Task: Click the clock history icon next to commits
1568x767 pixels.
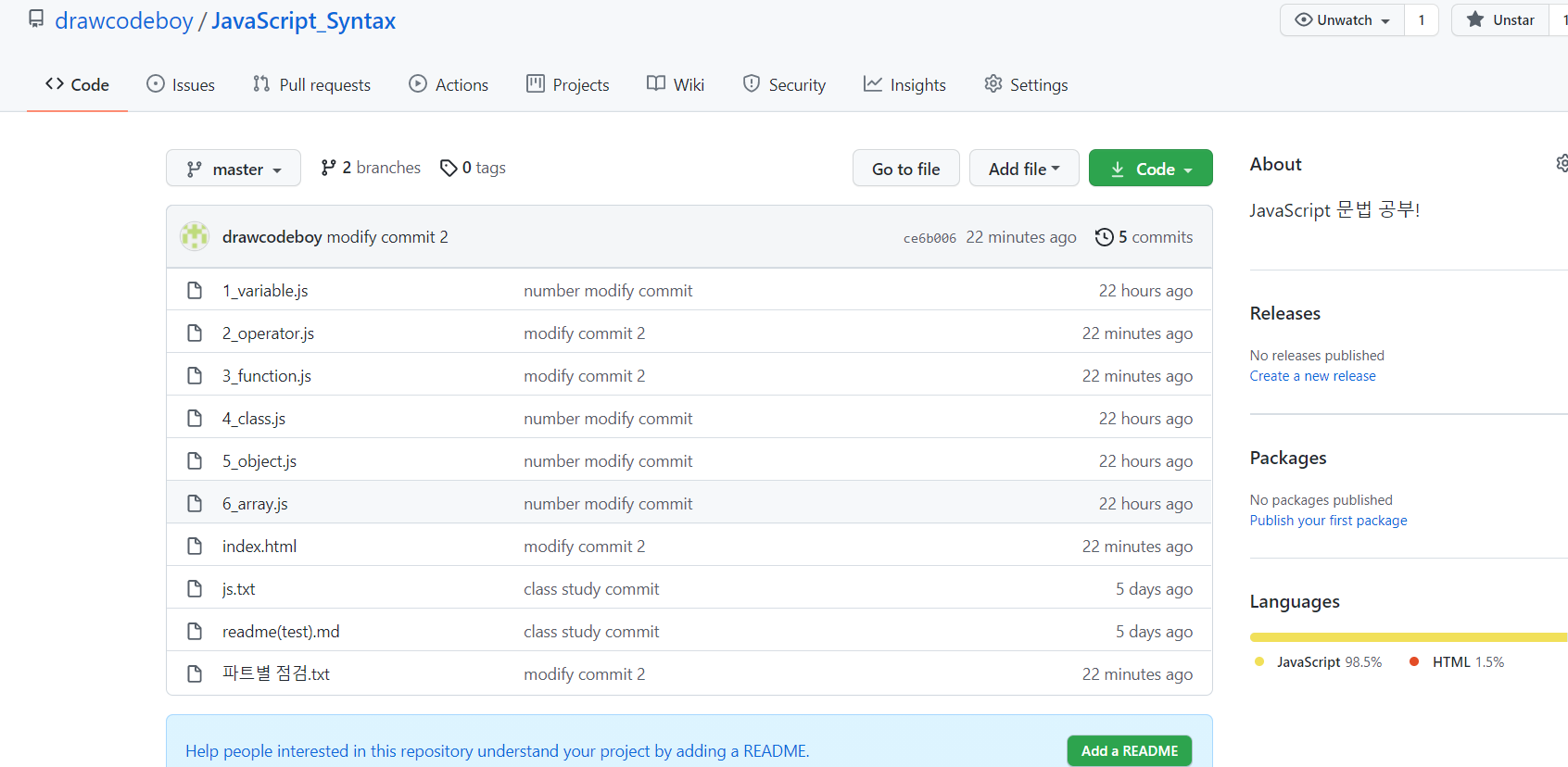Action: click(x=1104, y=237)
